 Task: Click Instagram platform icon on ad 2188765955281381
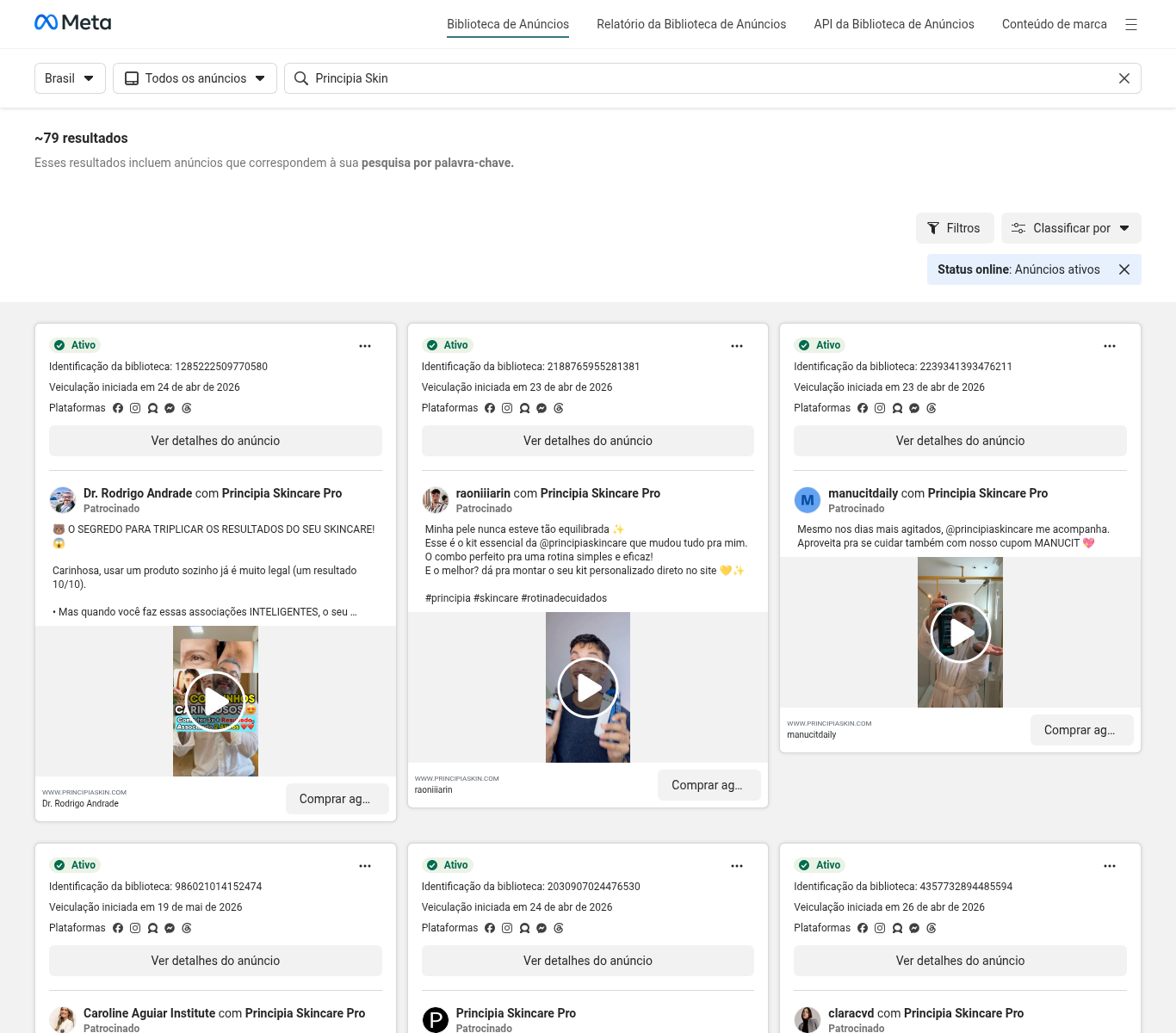coord(507,408)
